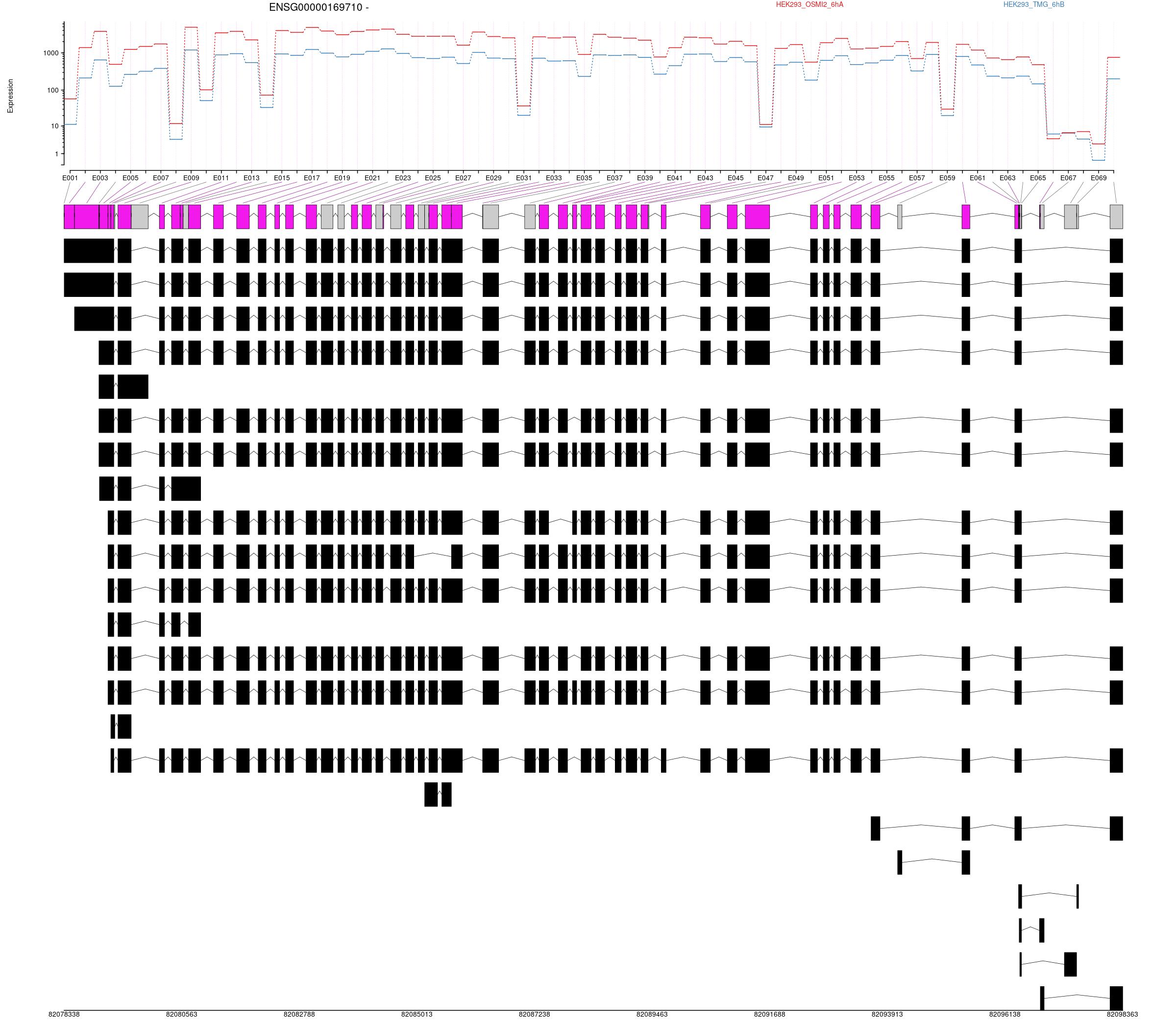Click exon label E013
This screenshot has height=1024, width=1176.
pyautogui.click(x=251, y=178)
